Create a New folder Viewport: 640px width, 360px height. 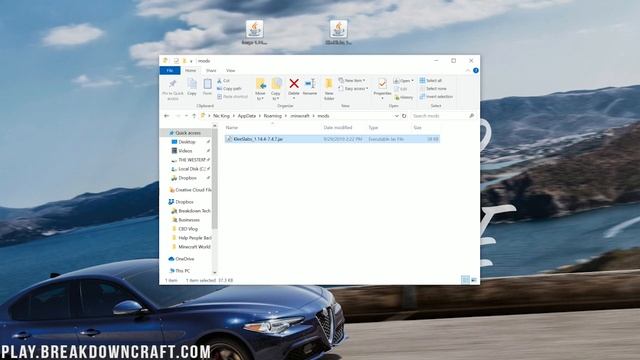[329, 89]
